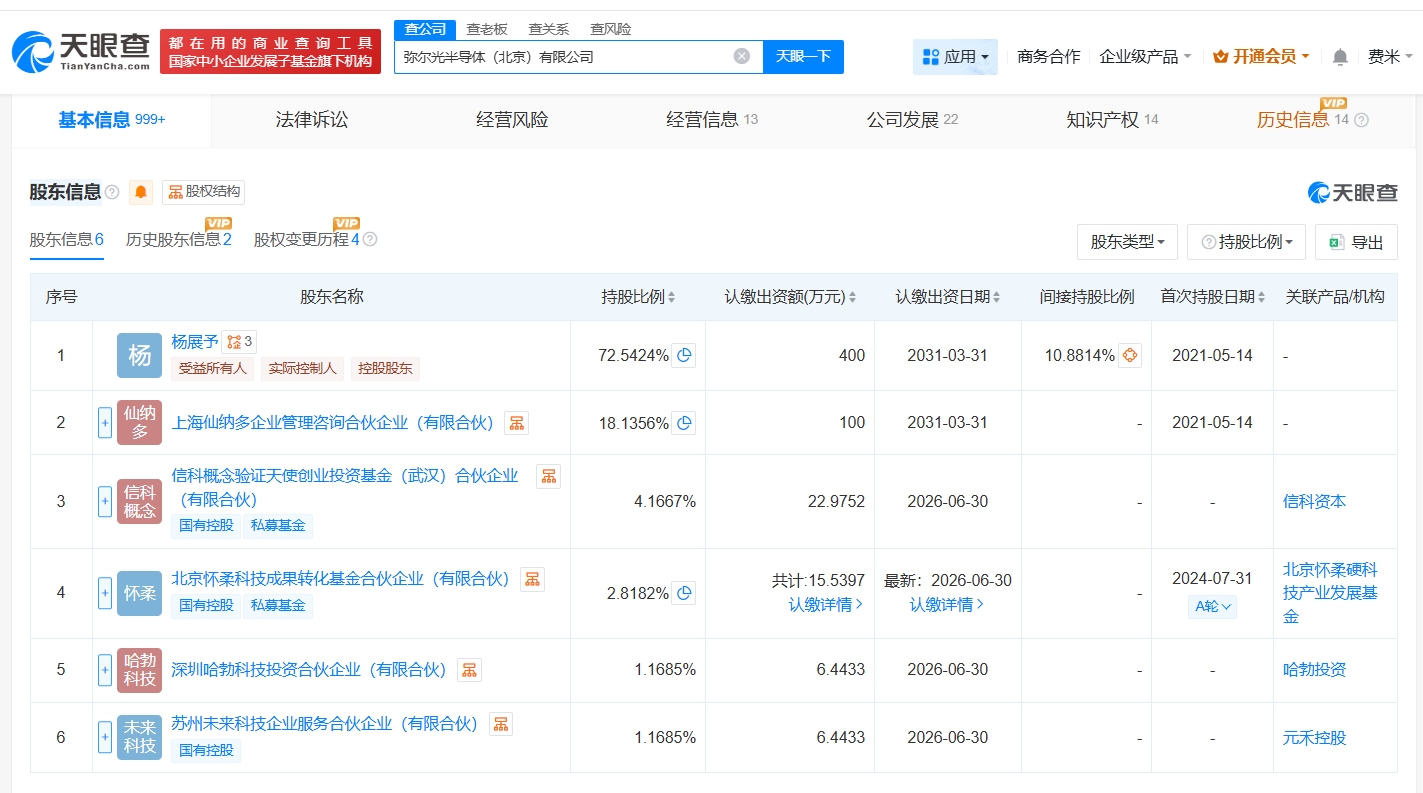Viewport: 1423px width, 793px height.
Task: Expand row for 苏州未来科技企业服务
Action: [x=105, y=737]
